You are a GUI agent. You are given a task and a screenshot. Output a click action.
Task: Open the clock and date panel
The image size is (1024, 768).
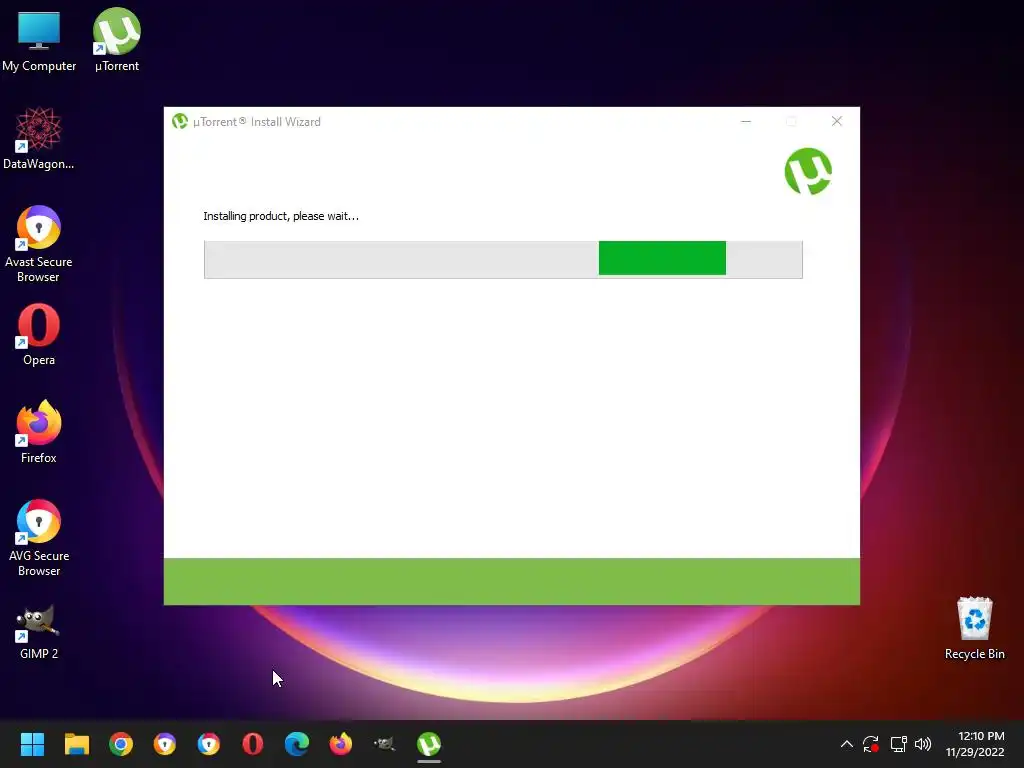click(975, 744)
